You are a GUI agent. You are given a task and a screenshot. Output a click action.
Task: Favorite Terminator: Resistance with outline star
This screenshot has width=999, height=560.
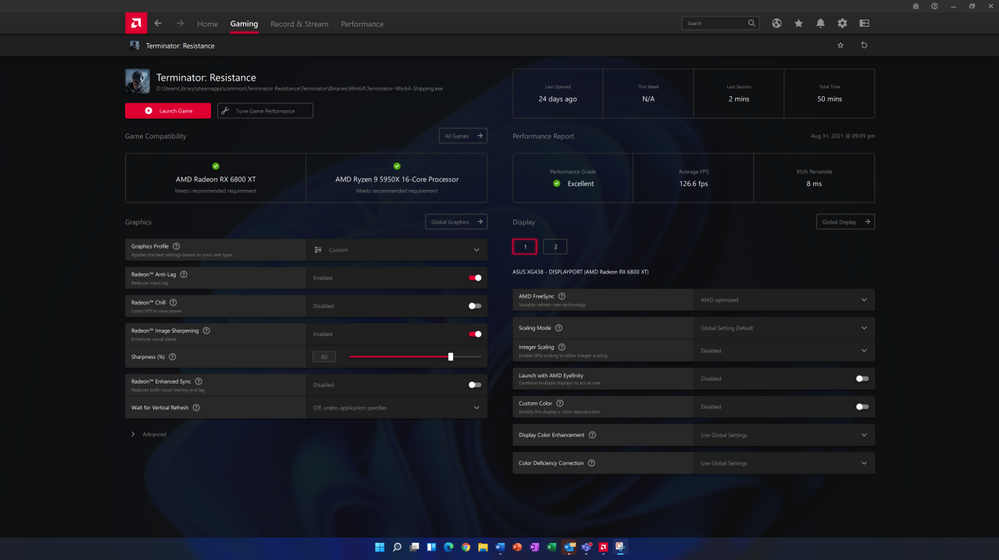(x=840, y=45)
